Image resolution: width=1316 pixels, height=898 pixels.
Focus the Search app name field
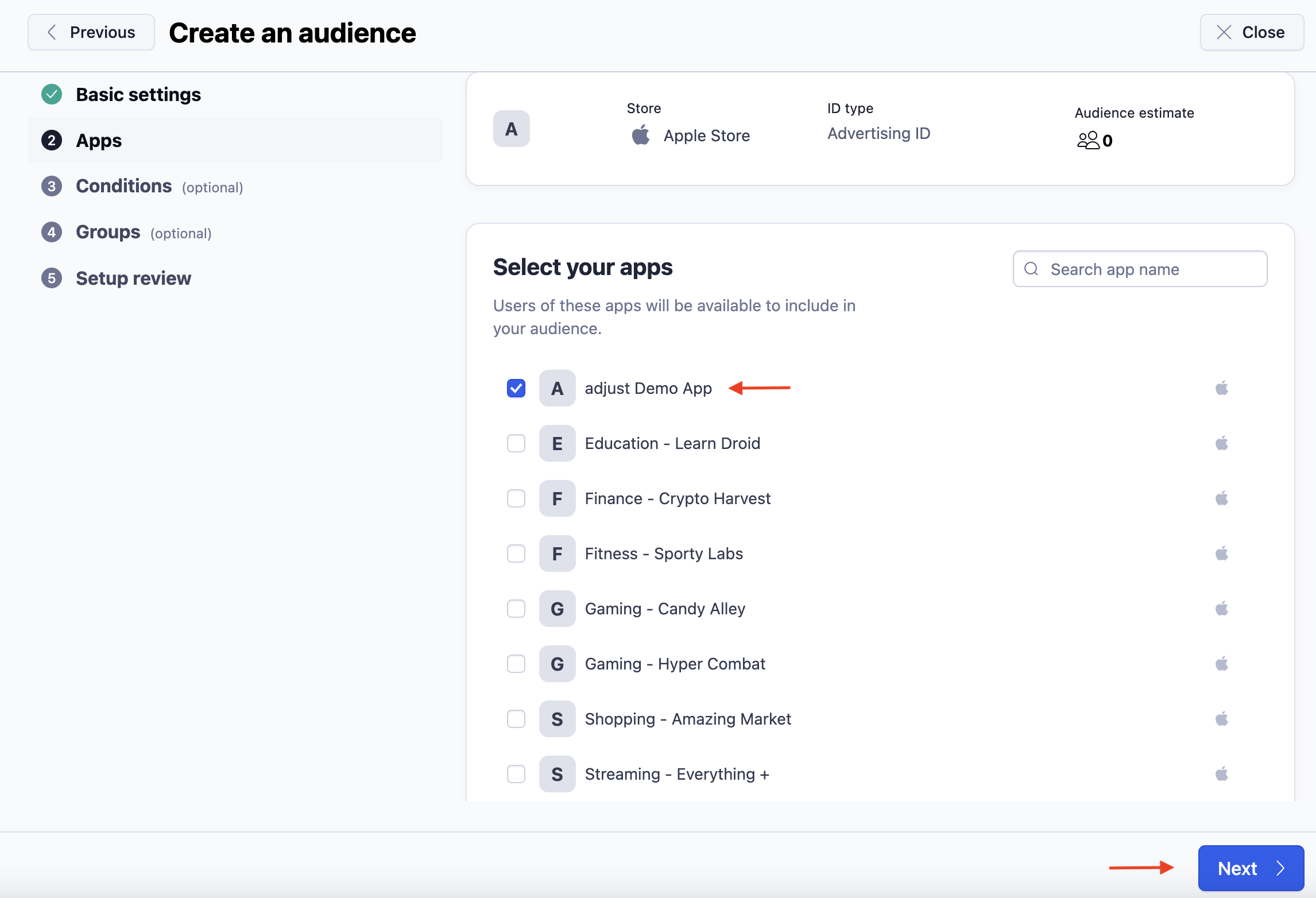[1140, 269]
